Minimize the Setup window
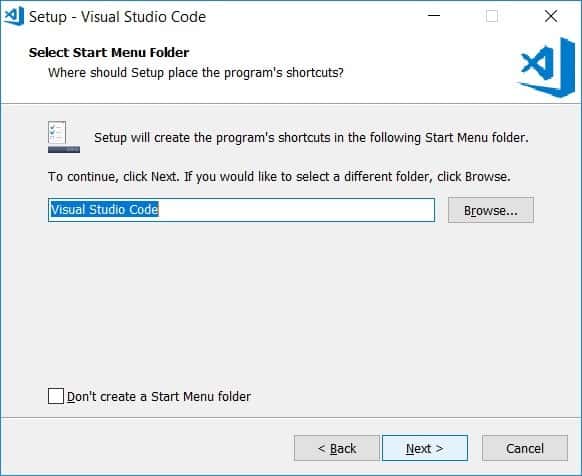 434,16
